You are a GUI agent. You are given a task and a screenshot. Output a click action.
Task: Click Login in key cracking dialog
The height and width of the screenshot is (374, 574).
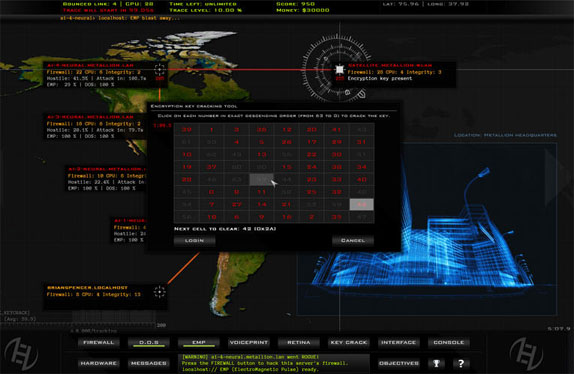coord(194,240)
